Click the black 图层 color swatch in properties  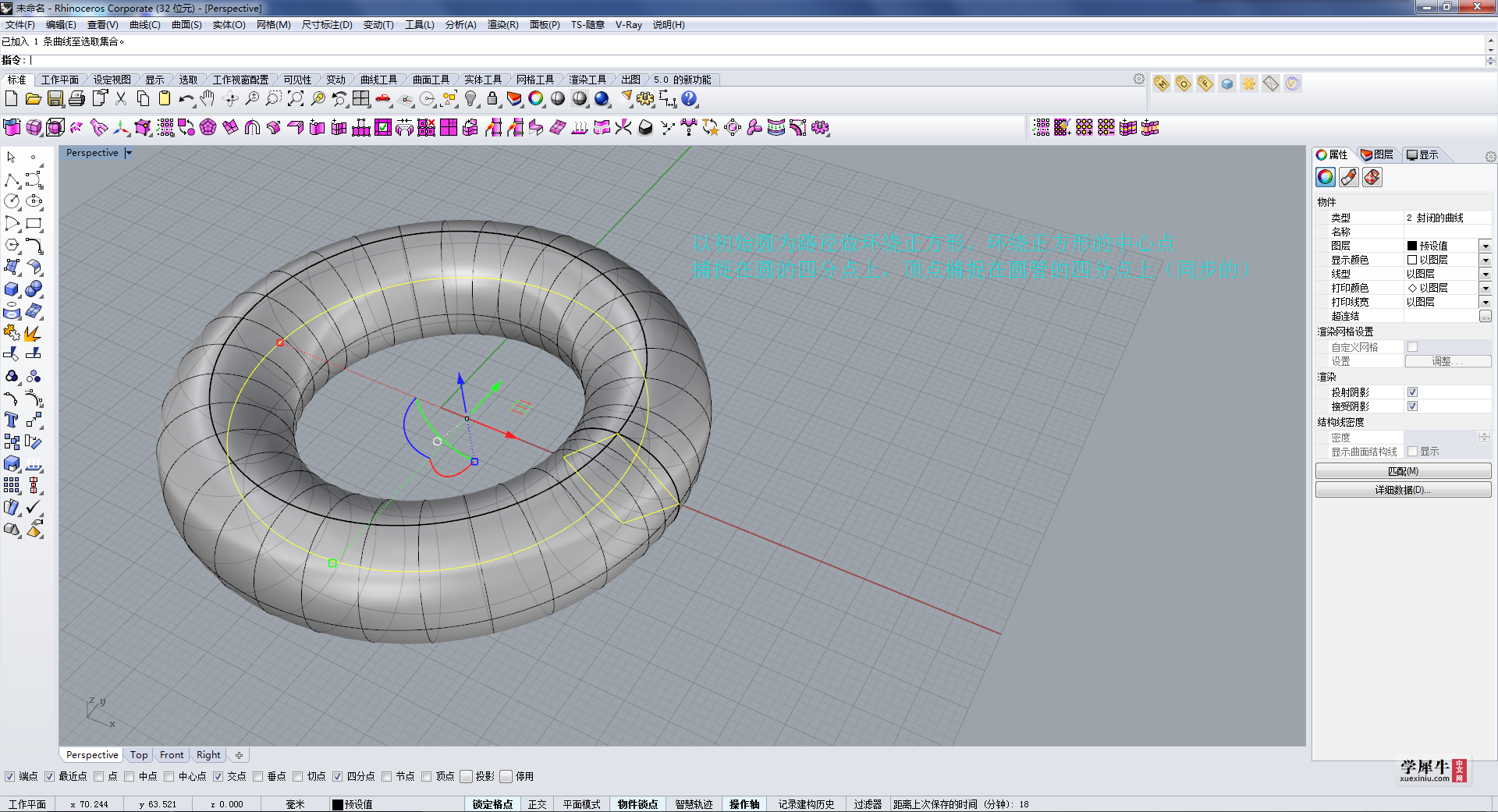pyautogui.click(x=1412, y=246)
